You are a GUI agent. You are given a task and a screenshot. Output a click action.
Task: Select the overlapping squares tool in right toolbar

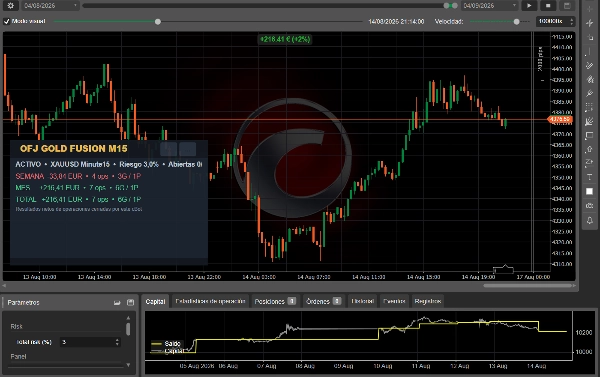590,38
